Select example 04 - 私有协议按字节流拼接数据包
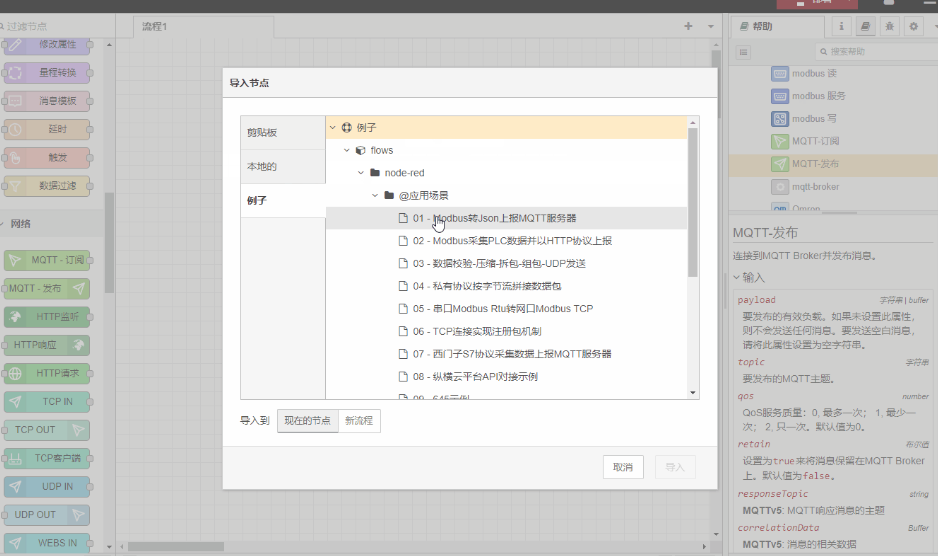This screenshot has width=938, height=556. point(507,286)
